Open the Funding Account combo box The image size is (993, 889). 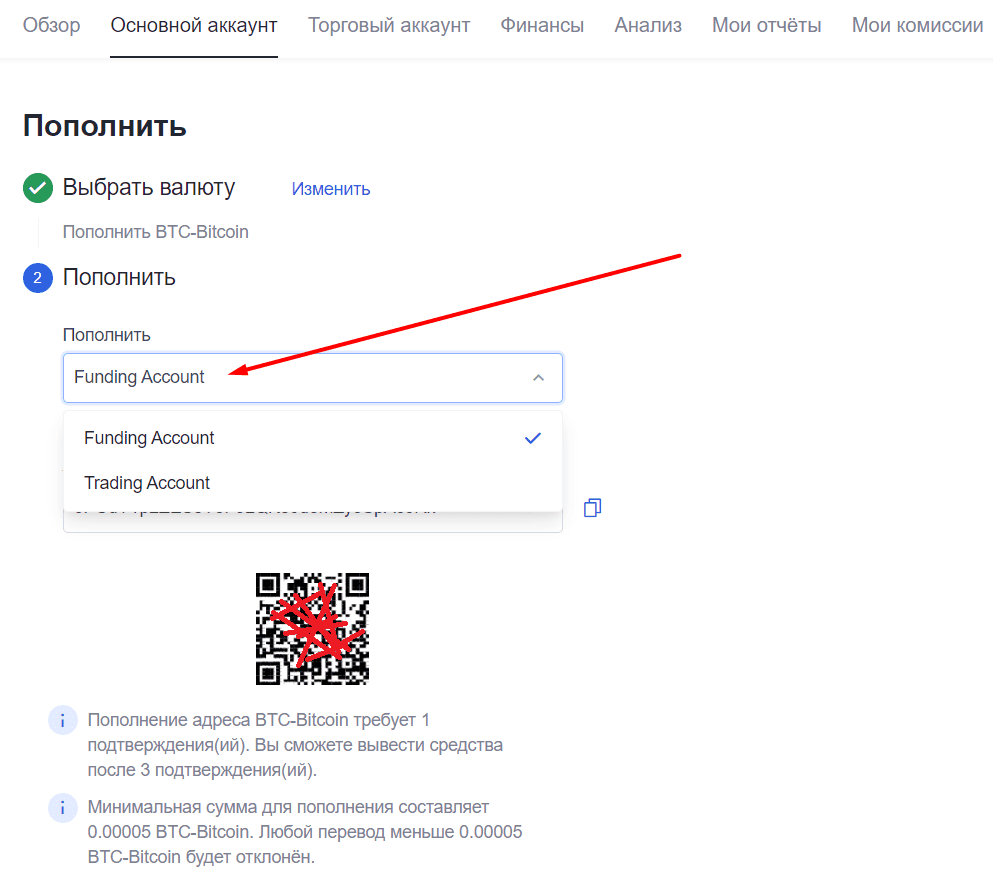point(313,378)
